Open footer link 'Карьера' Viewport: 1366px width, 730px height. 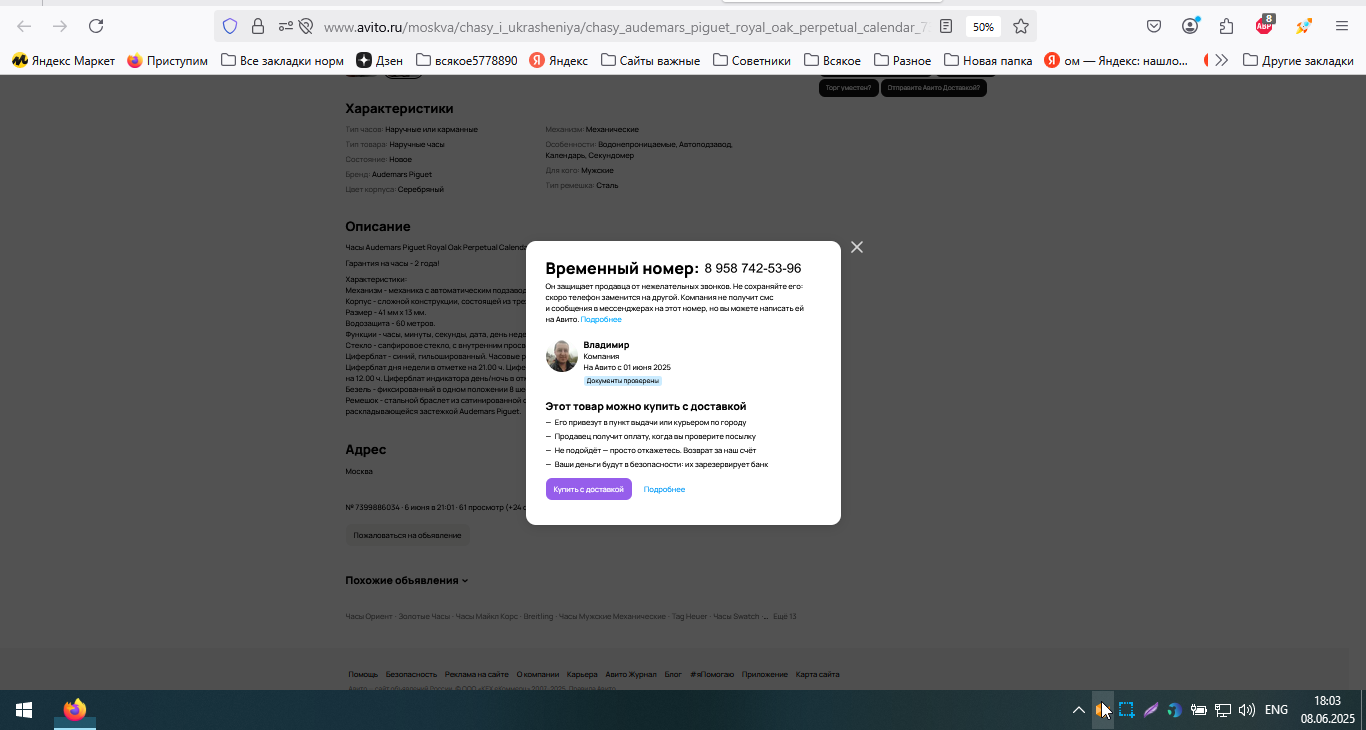coord(582,674)
